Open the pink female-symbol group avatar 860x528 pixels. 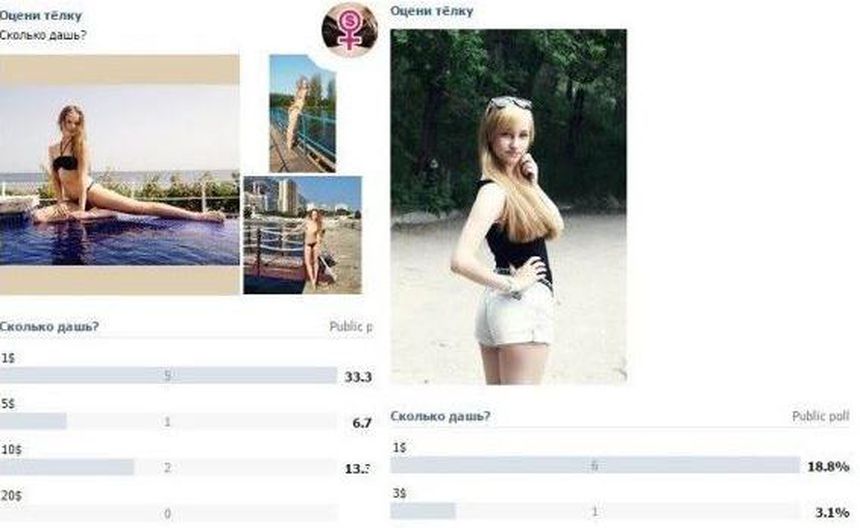click(x=350, y=30)
